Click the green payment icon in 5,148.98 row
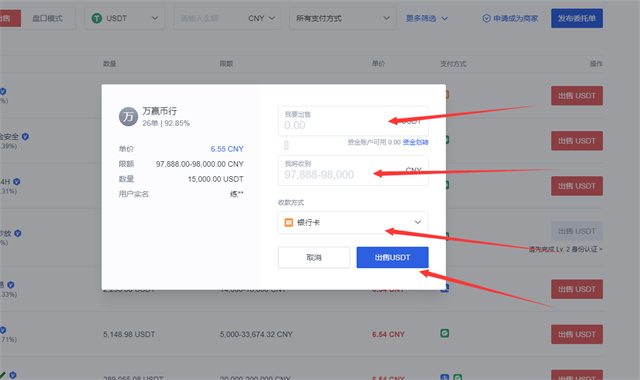This screenshot has height=380, width=640. click(x=444, y=333)
